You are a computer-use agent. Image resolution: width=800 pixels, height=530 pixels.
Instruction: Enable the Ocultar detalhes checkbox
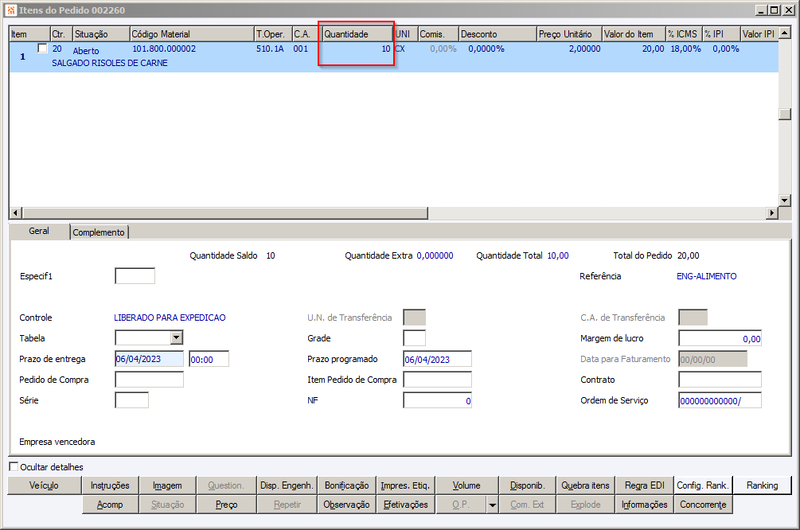[14, 467]
